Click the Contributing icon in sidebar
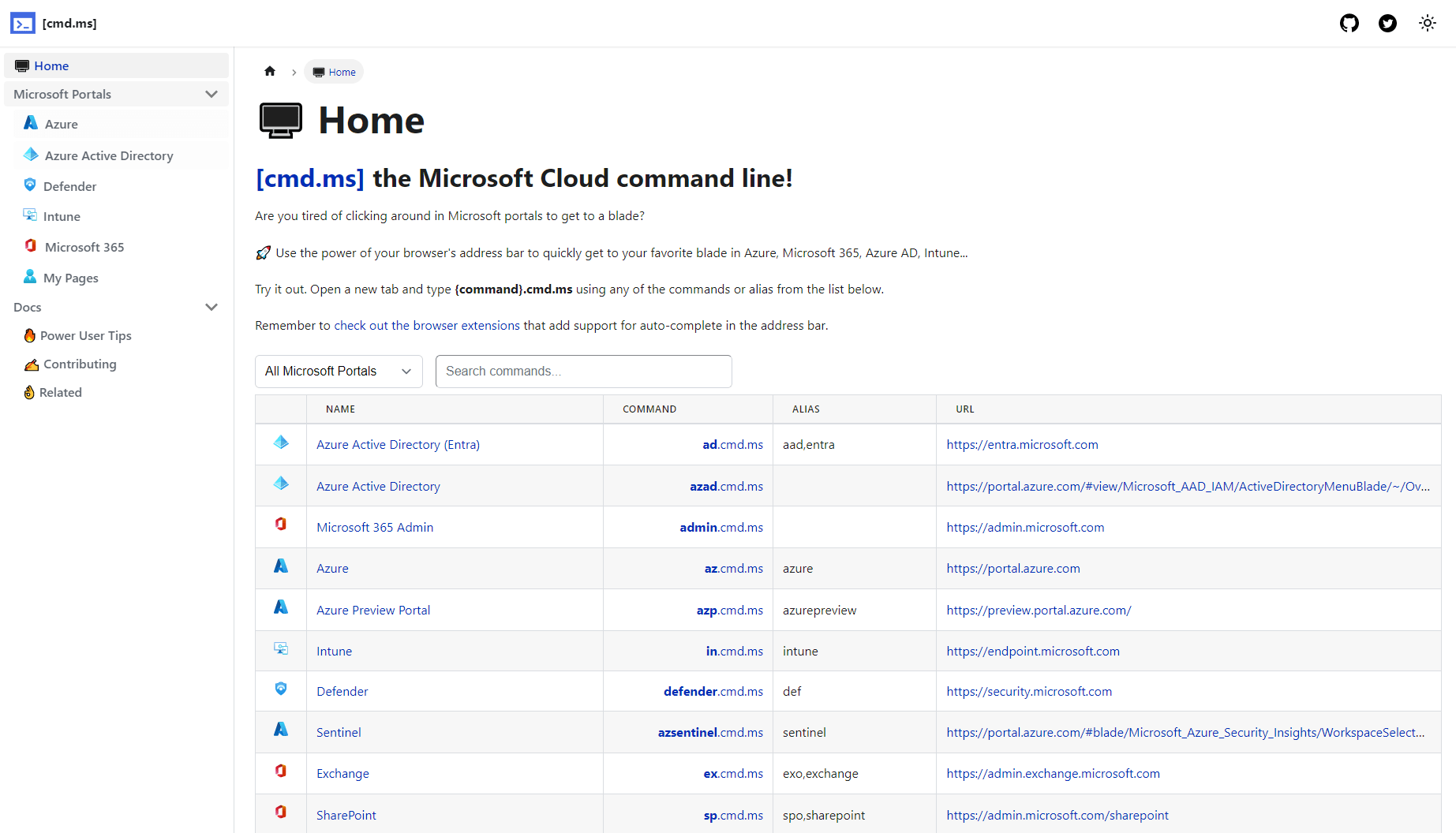 pos(32,364)
